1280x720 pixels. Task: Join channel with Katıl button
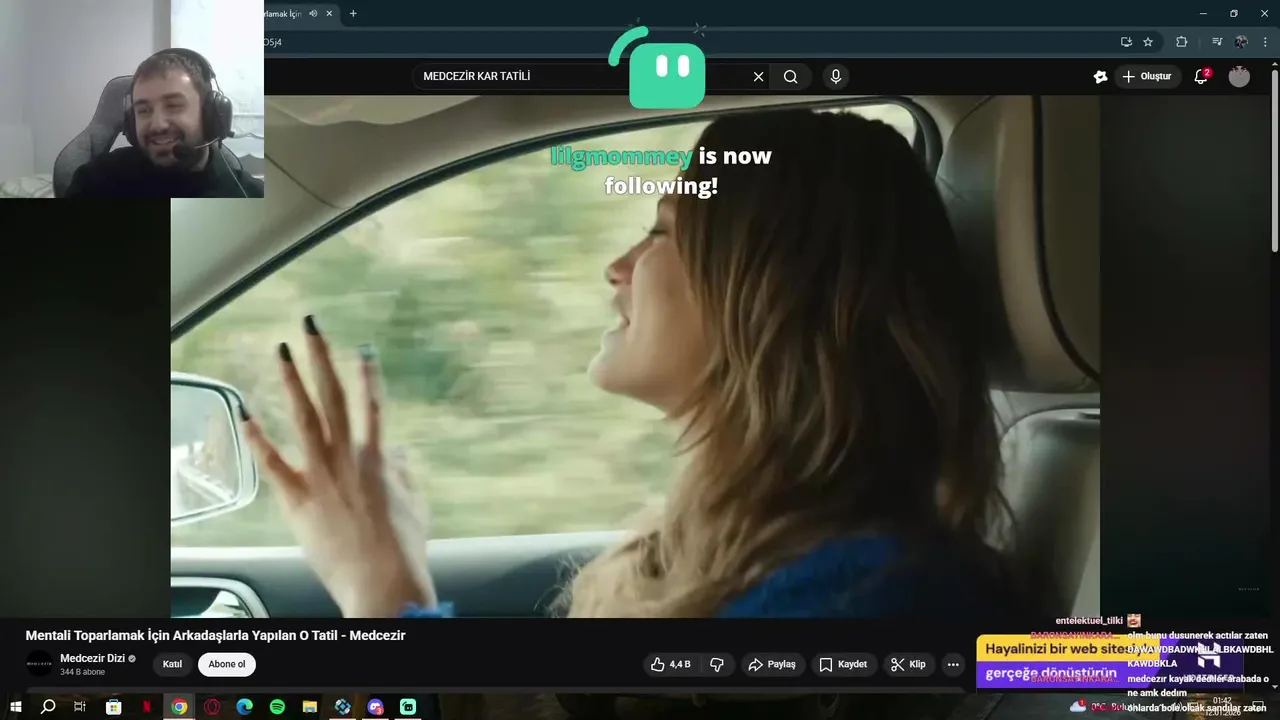tap(172, 664)
